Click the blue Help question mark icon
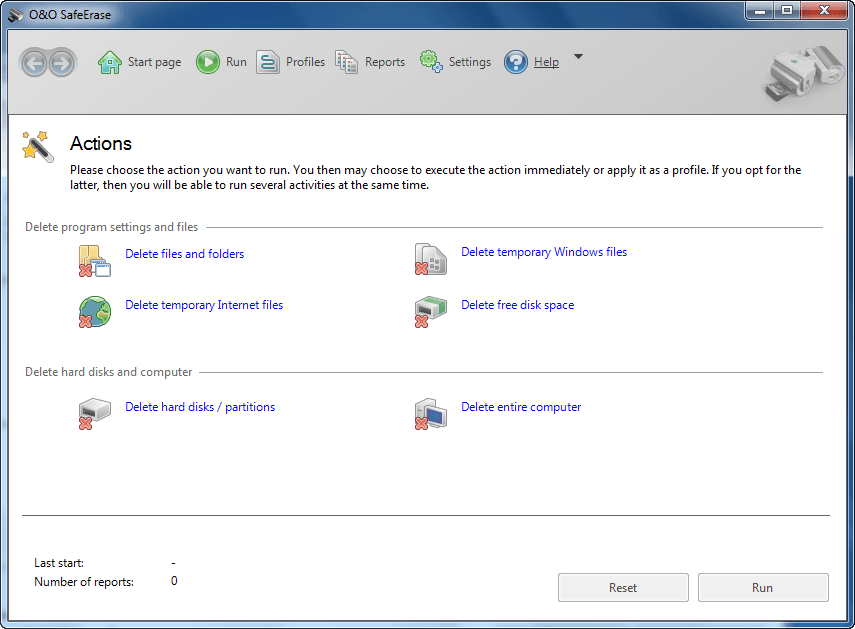 pos(516,62)
